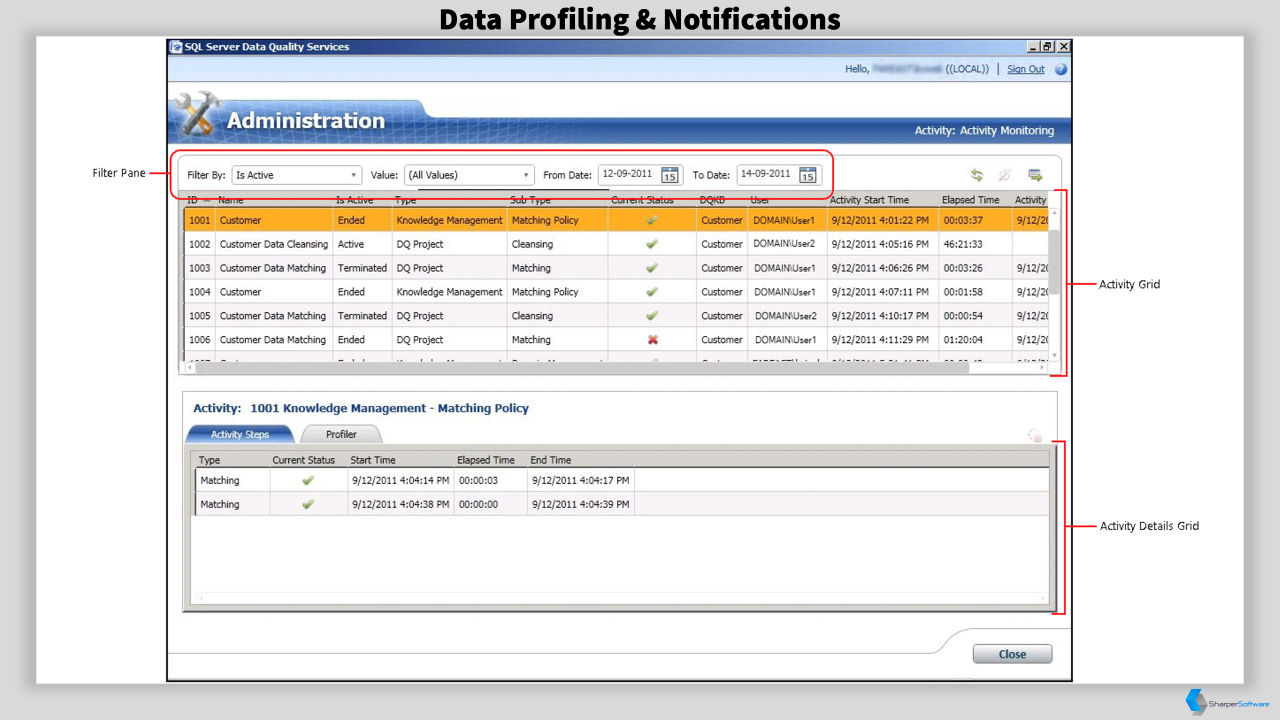This screenshot has height=720, width=1280.
Task: Click the Start Time header in the details grid
Action: 373,460
